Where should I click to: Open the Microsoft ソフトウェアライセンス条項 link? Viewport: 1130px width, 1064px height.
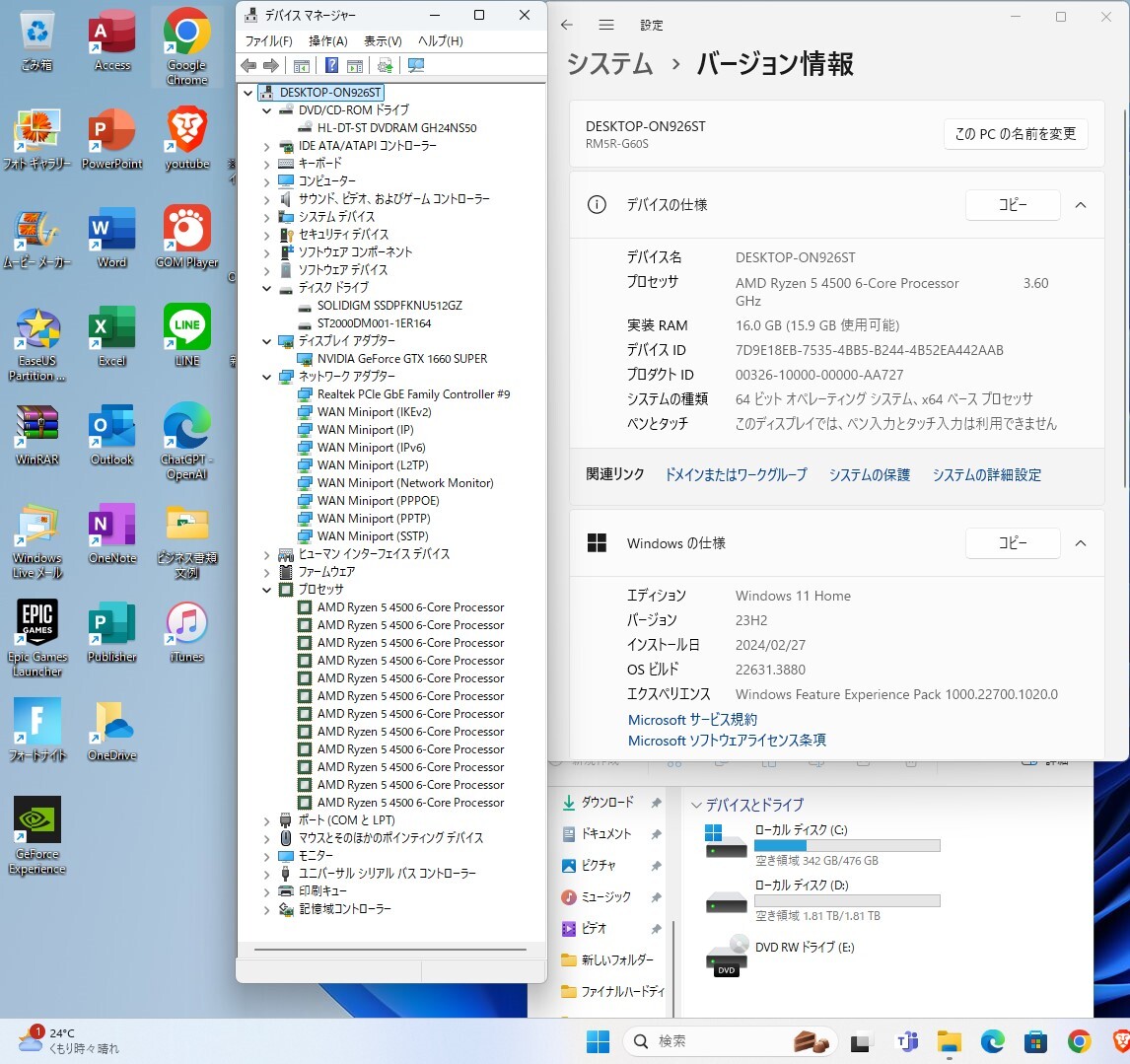[x=727, y=741]
